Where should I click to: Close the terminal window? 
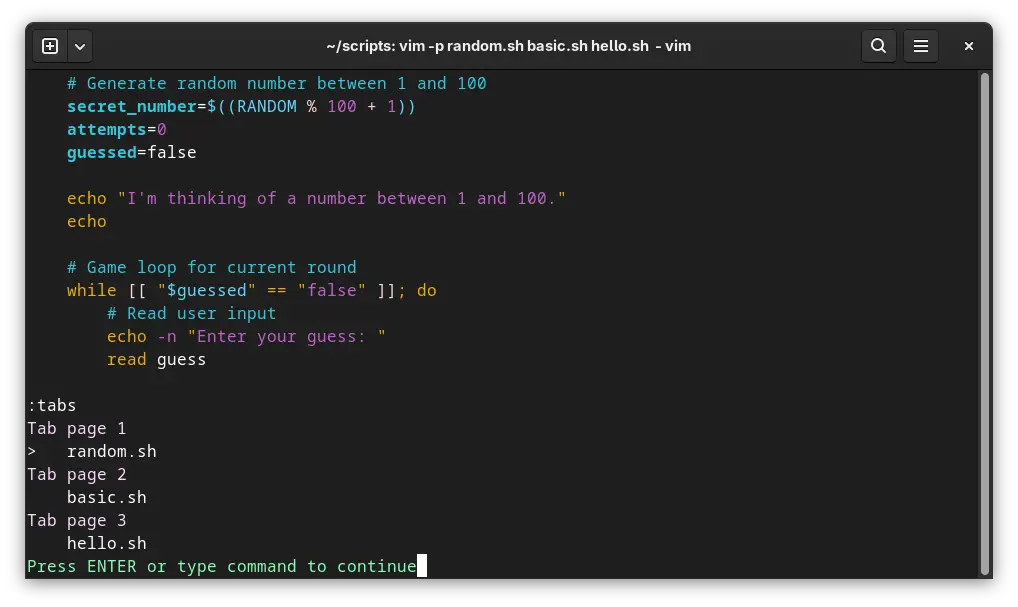967,46
